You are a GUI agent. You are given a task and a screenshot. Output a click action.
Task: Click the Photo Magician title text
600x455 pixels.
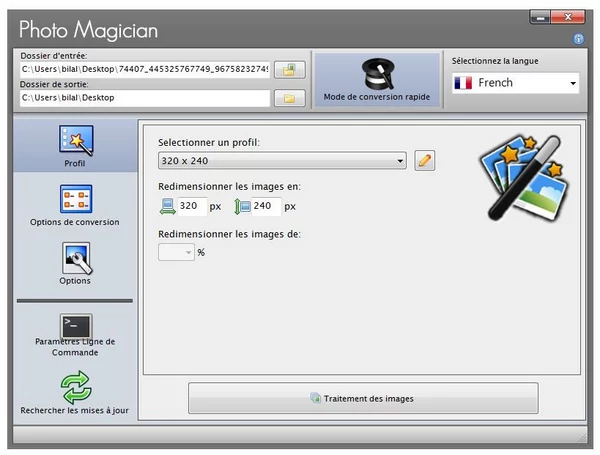[x=88, y=30]
